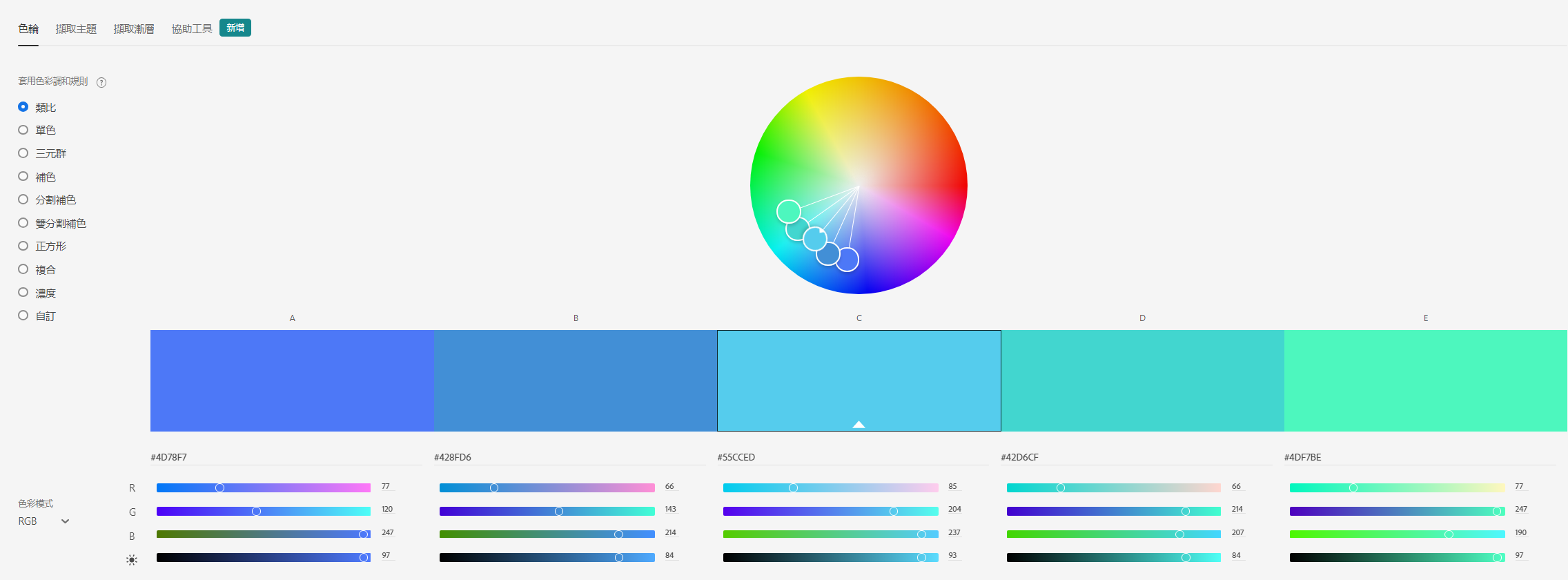Switch to the 擷取主題 tab
Image resolution: width=1568 pixels, height=580 pixels.
76,29
